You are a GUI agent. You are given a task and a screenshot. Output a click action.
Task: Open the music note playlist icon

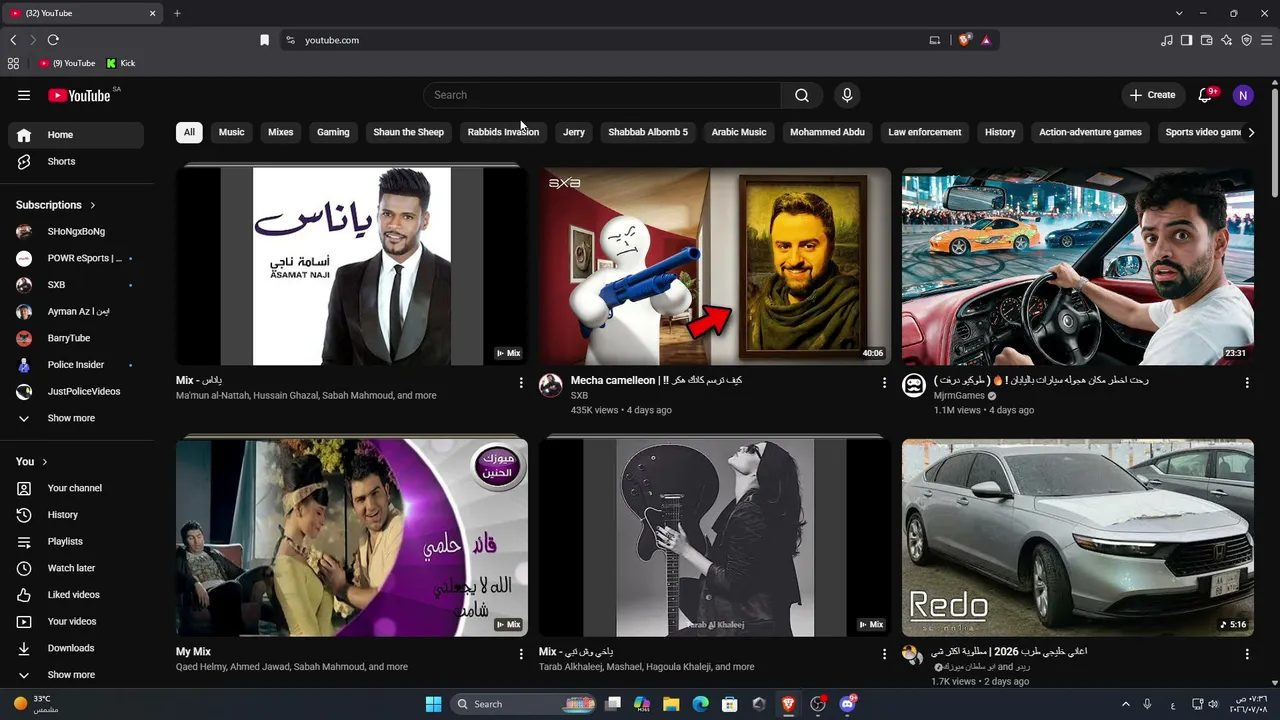click(1167, 40)
